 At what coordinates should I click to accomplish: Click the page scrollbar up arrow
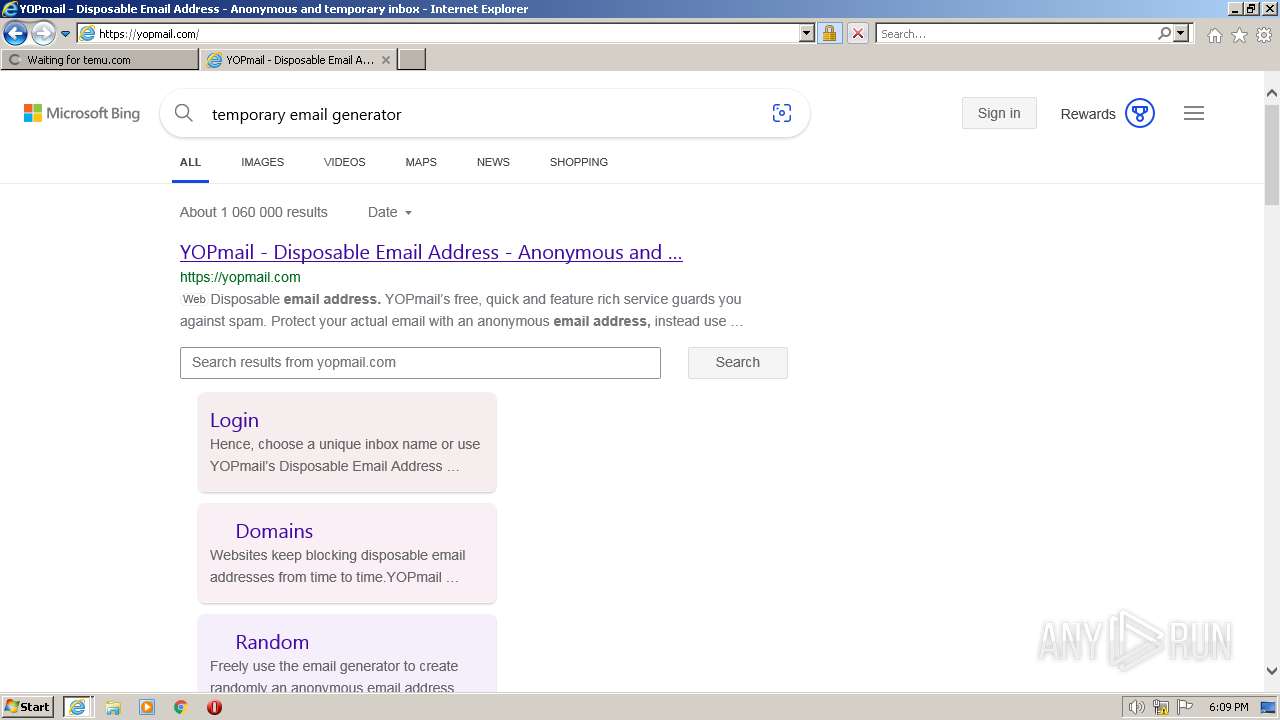pyautogui.click(x=1272, y=94)
